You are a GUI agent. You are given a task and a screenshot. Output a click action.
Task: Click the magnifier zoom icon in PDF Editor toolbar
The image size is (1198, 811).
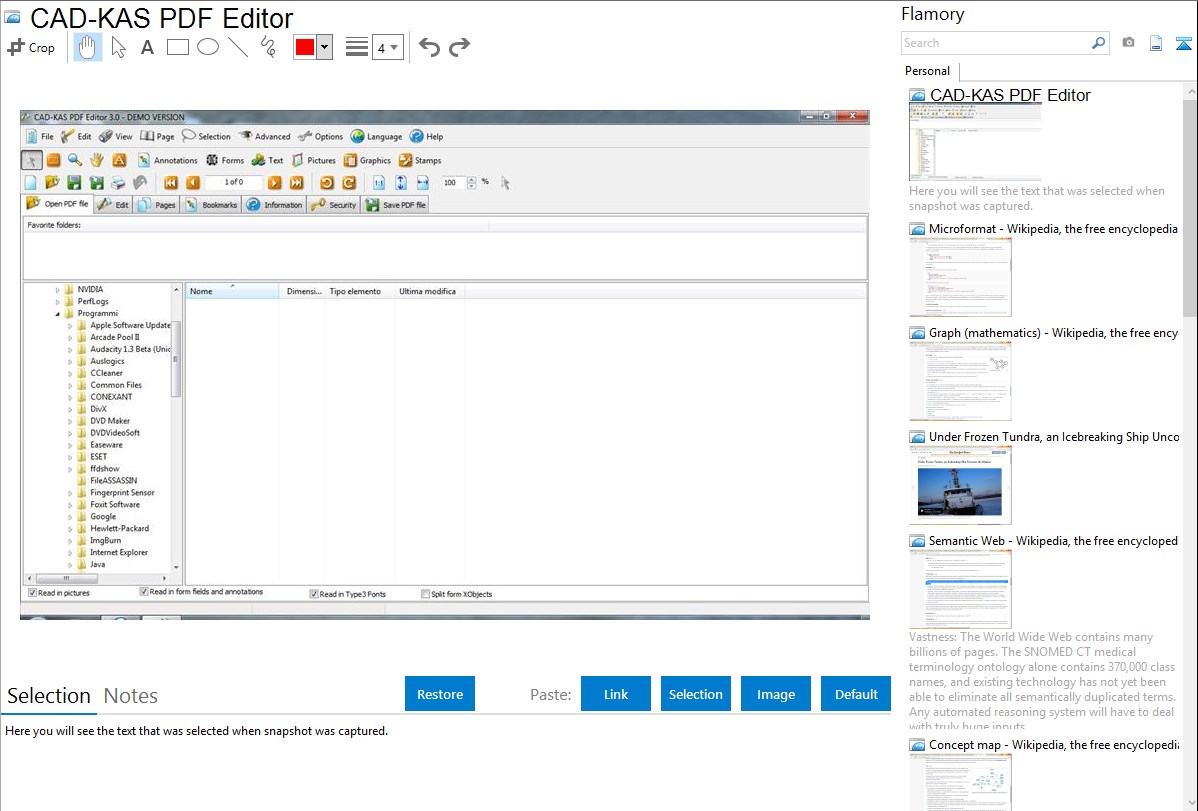[75, 160]
